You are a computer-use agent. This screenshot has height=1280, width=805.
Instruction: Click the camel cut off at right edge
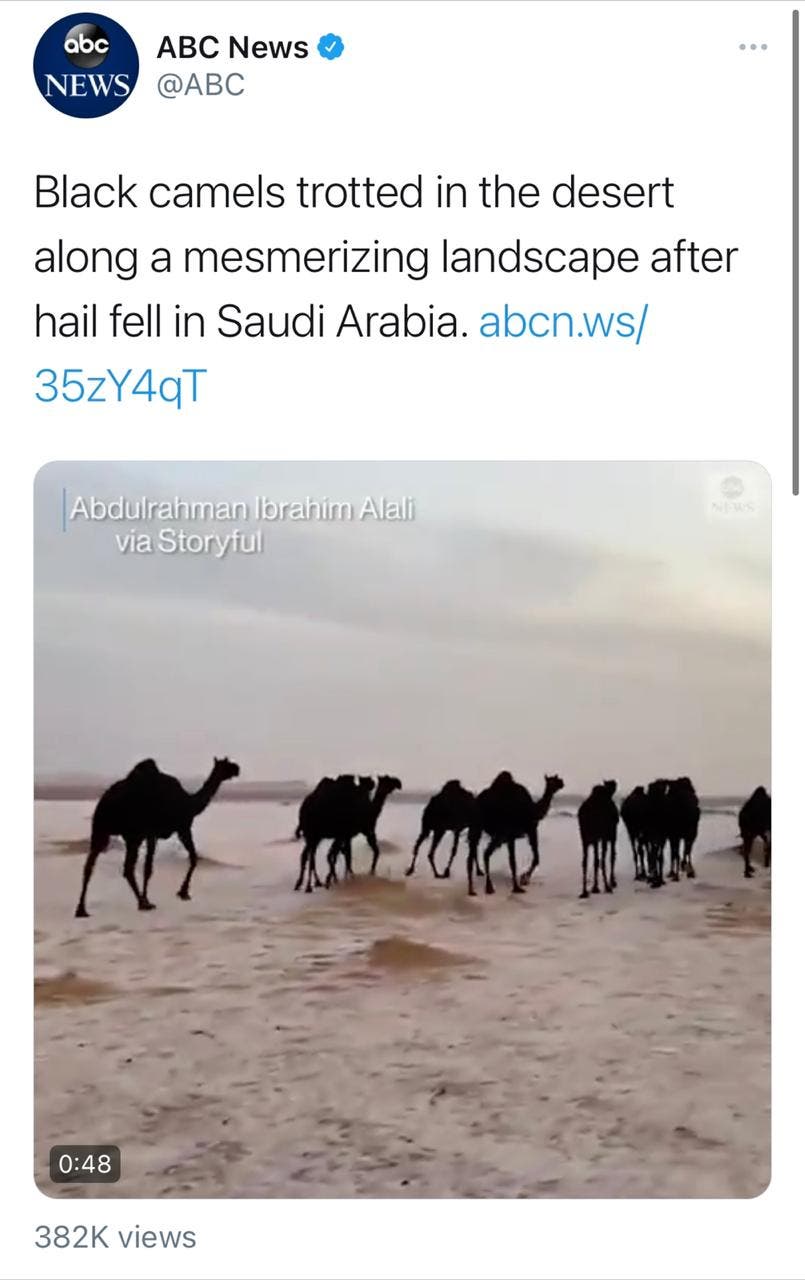tap(755, 830)
